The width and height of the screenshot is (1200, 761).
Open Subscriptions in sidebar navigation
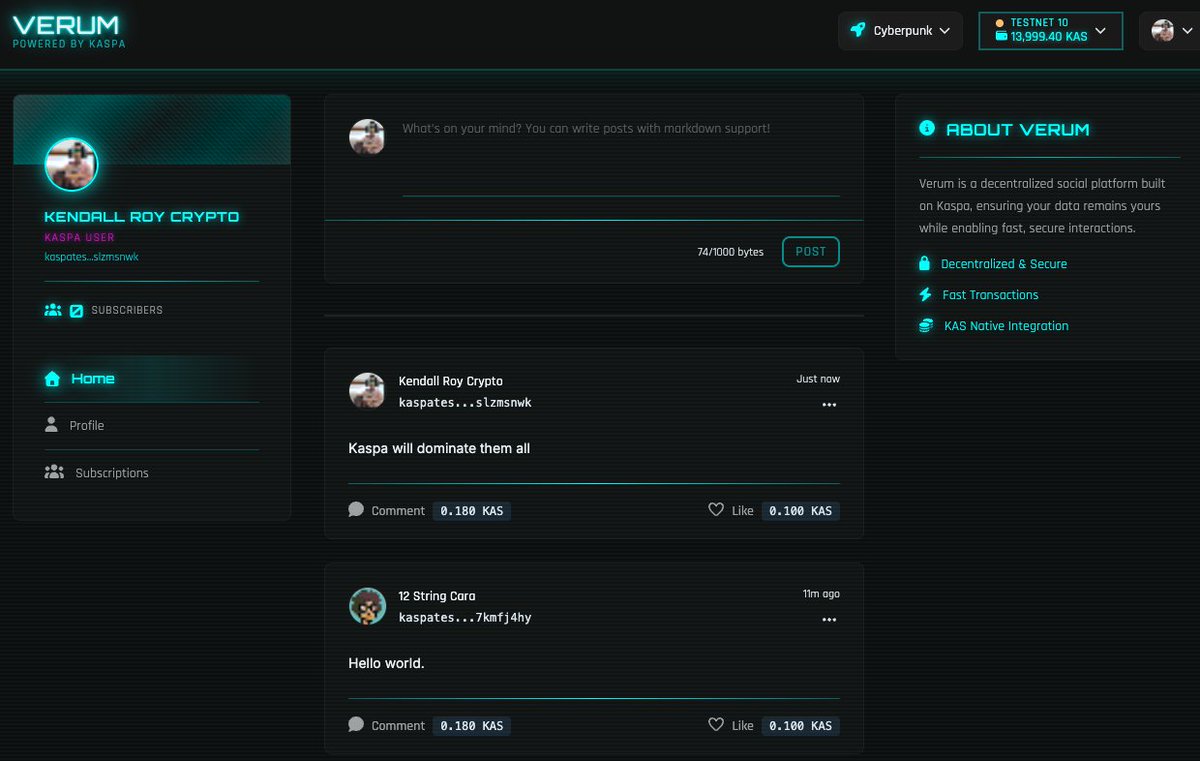pyautogui.click(x=151, y=472)
